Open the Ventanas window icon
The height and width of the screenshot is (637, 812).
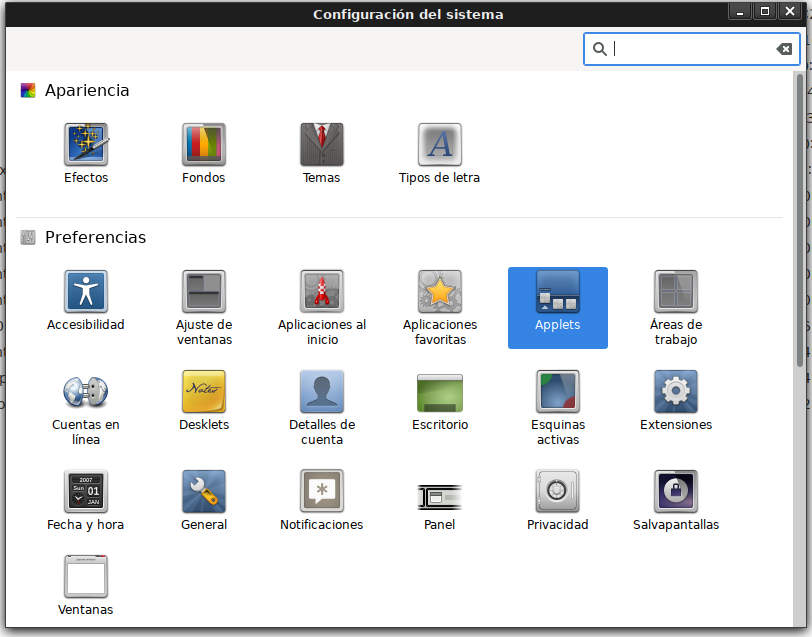click(x=86, y=576)
